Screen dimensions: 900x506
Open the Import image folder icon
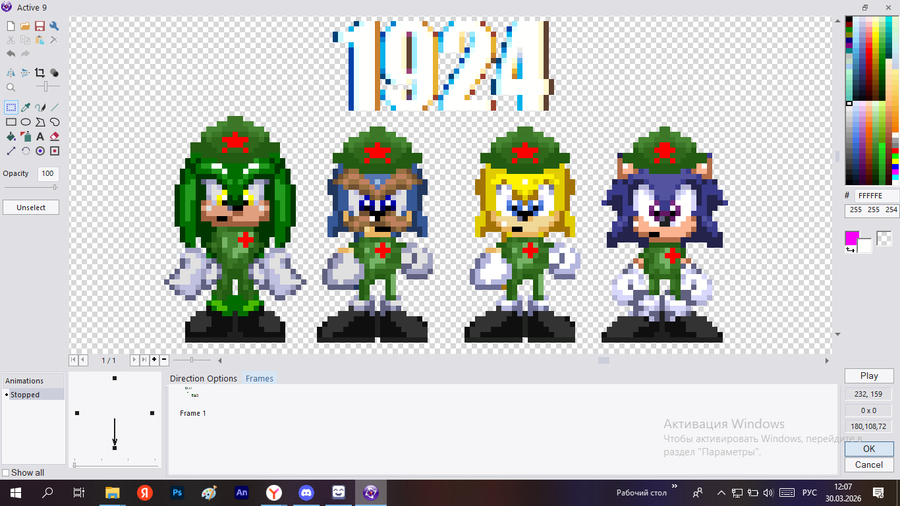click(25, 26)
